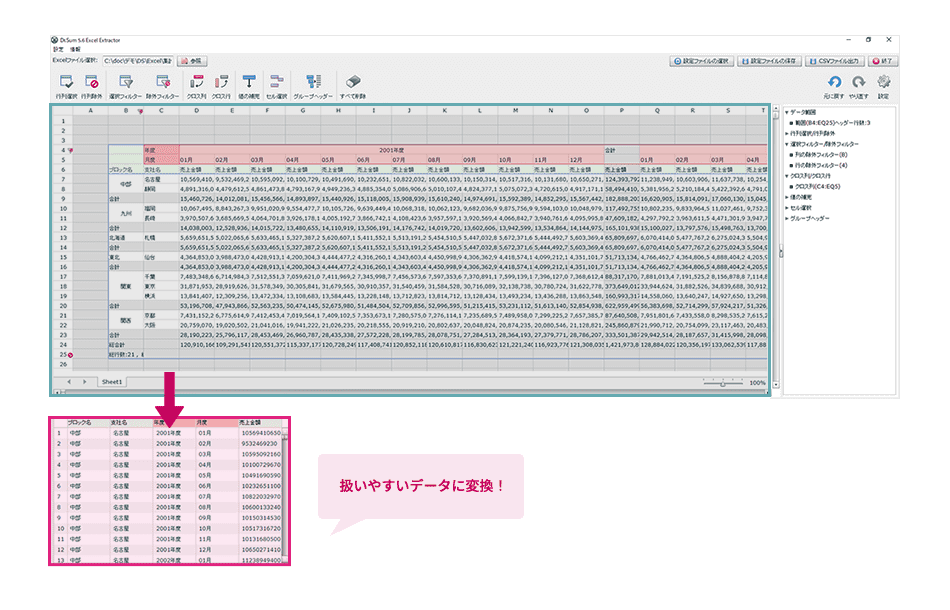The width and height of the screenshot is (950, 610).
Task: Click the 元に戻す undo icon
Action: [835, 82]
